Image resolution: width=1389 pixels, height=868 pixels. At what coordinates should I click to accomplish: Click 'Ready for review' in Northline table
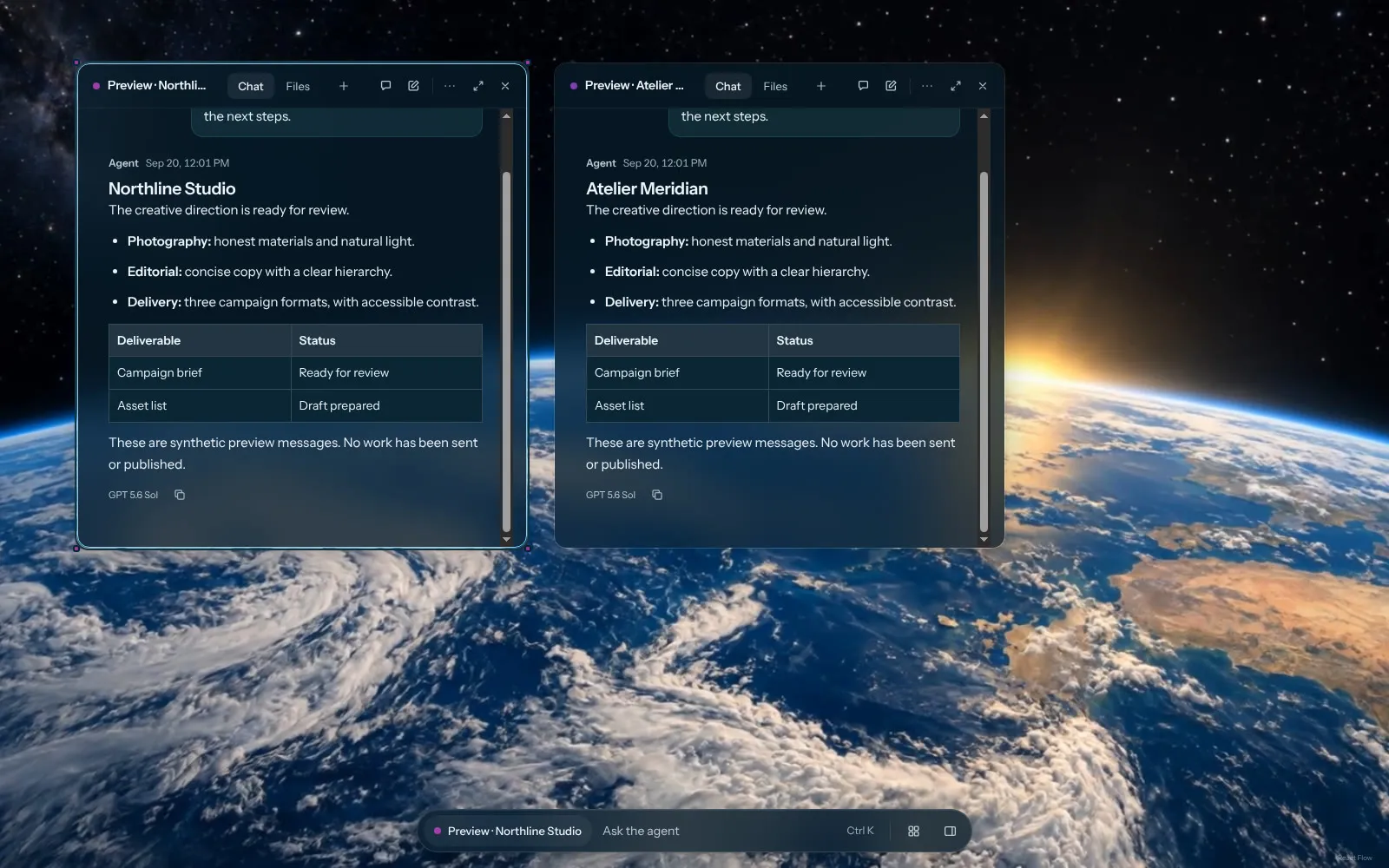[344, 372]
